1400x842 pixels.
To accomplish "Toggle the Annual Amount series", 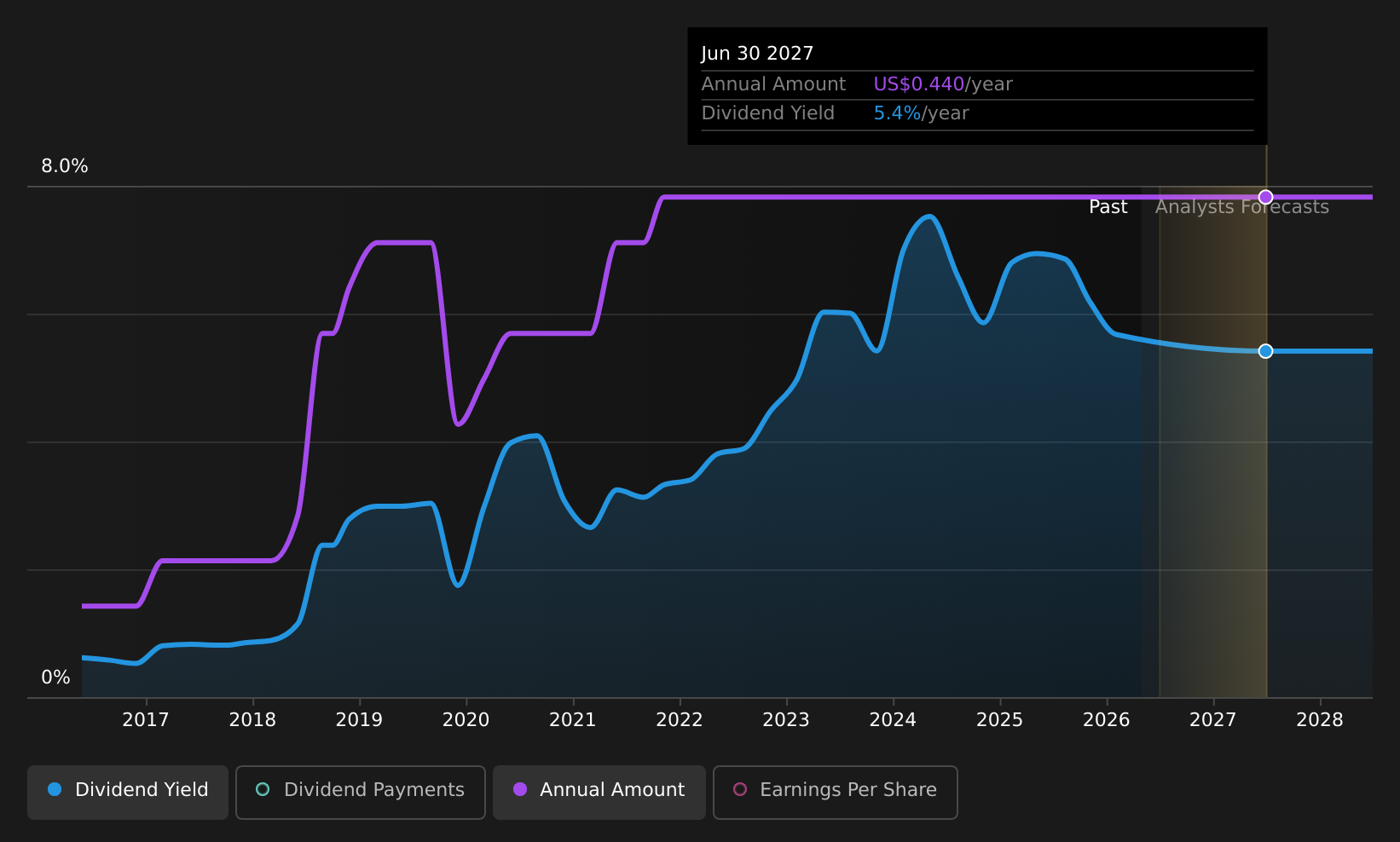I will coord(599,793).
